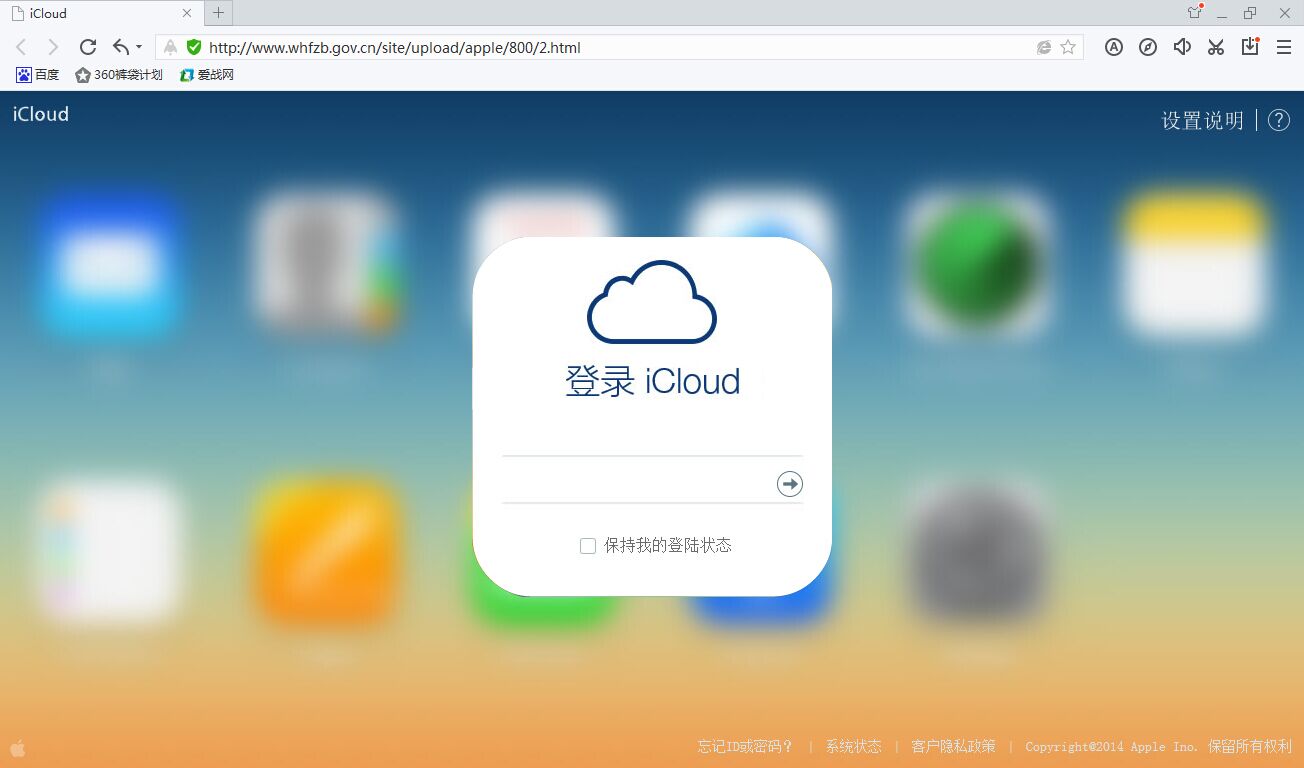Open the skin shirt icon in title bar
1304x768 pixels.
[x=1194, y=12]
